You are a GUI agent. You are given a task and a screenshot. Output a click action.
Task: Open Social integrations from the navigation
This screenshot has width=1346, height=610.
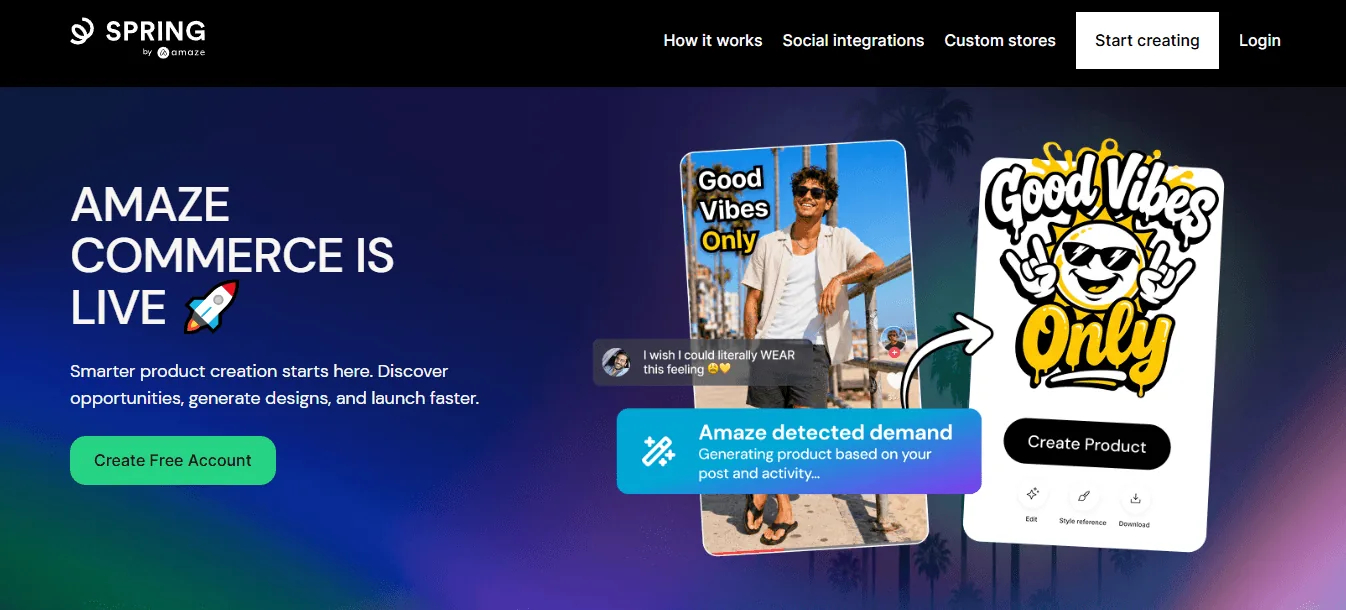tap(853, 41)
